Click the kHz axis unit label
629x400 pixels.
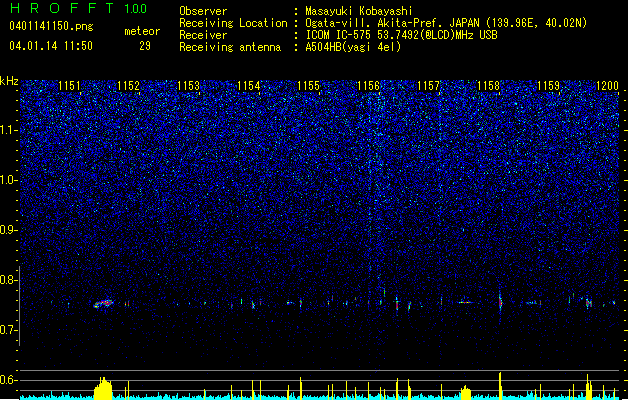pyautogui.click(x=9, y=81)
